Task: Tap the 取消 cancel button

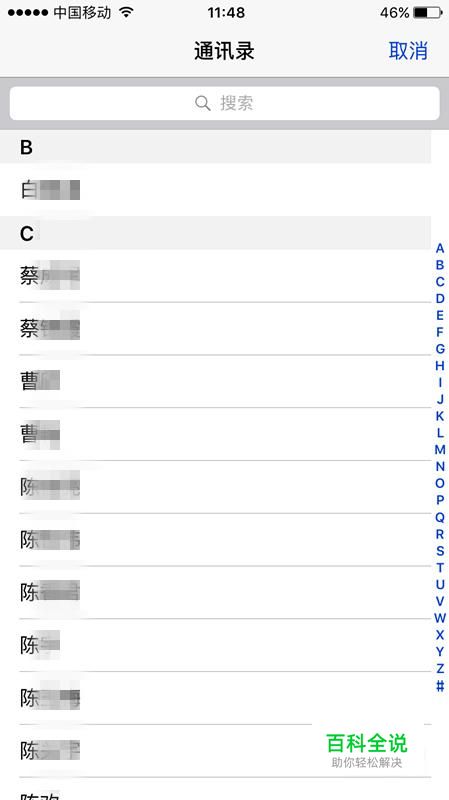Action: (x=408, y=51)
